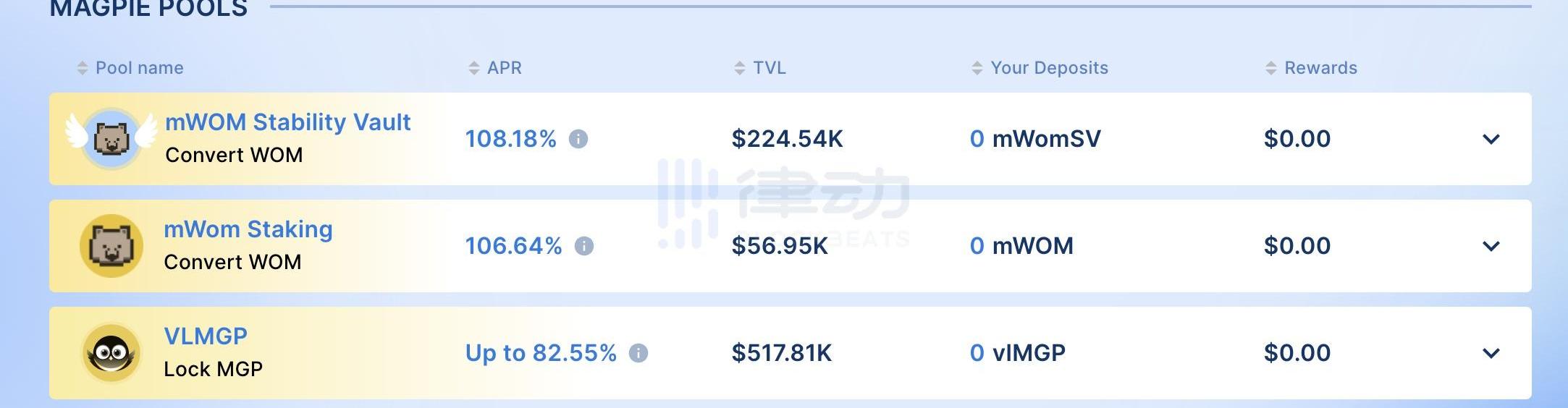Click sort arrows icon beside Rewards header
The width and height of the screenshot is (1568, 408).
tap(1271, 68)
